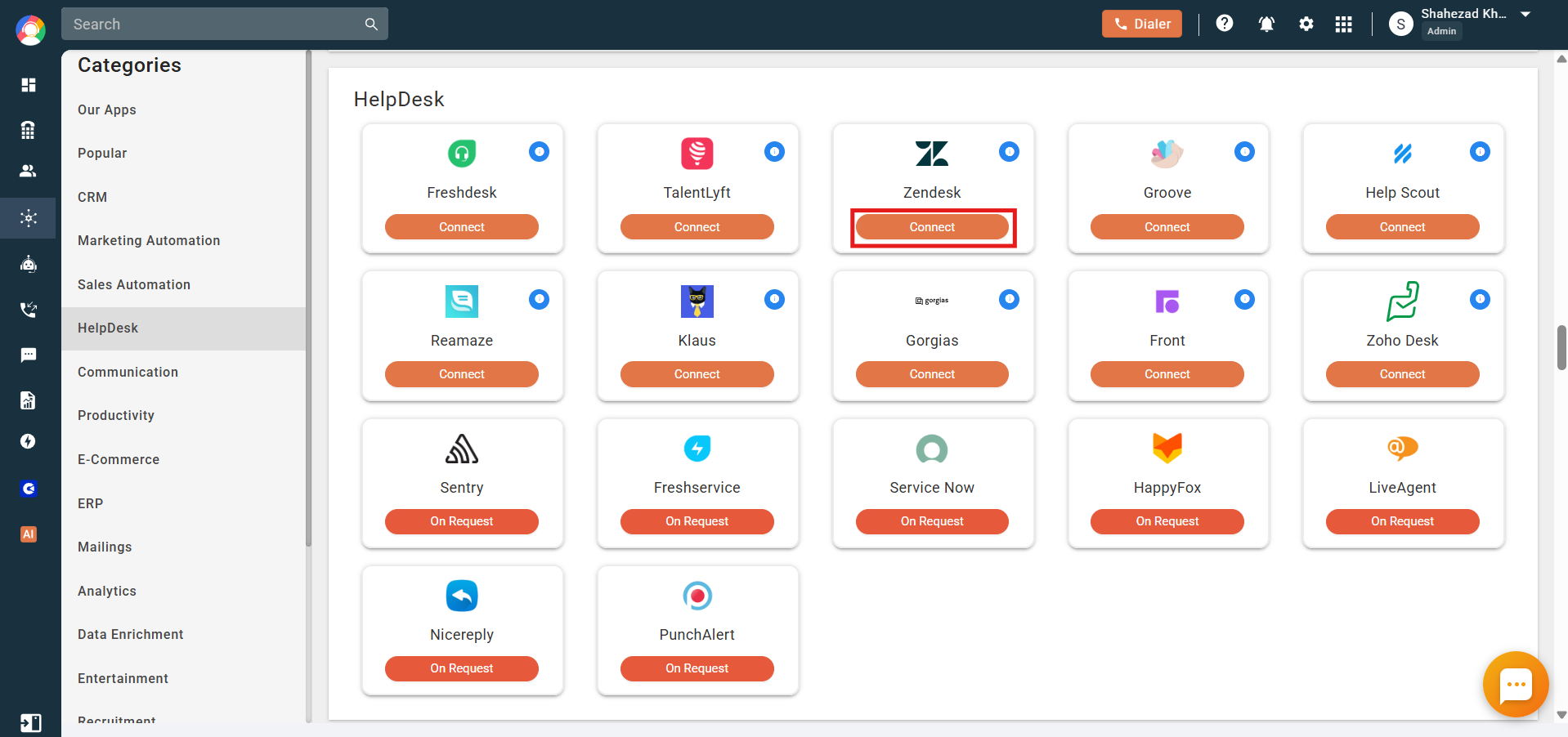The image size is (1568, 737).
Task: Open the bot icon in left sidebar
Action: coord(29,264)
